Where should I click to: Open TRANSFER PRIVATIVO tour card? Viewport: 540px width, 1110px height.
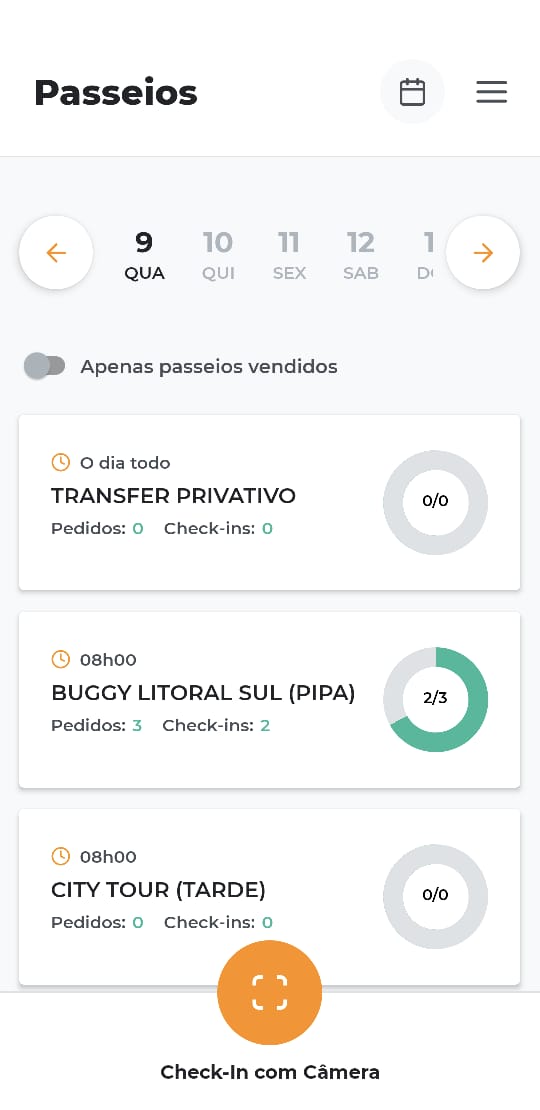click(x=270, y=503)
